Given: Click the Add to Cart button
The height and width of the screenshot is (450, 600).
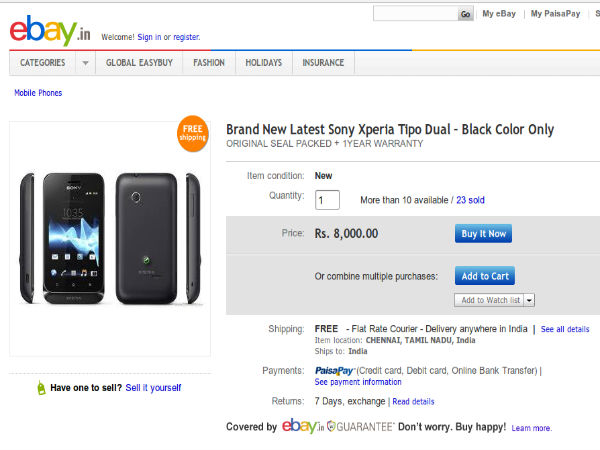Looking at the screenshot, I should tap(485, 276).
